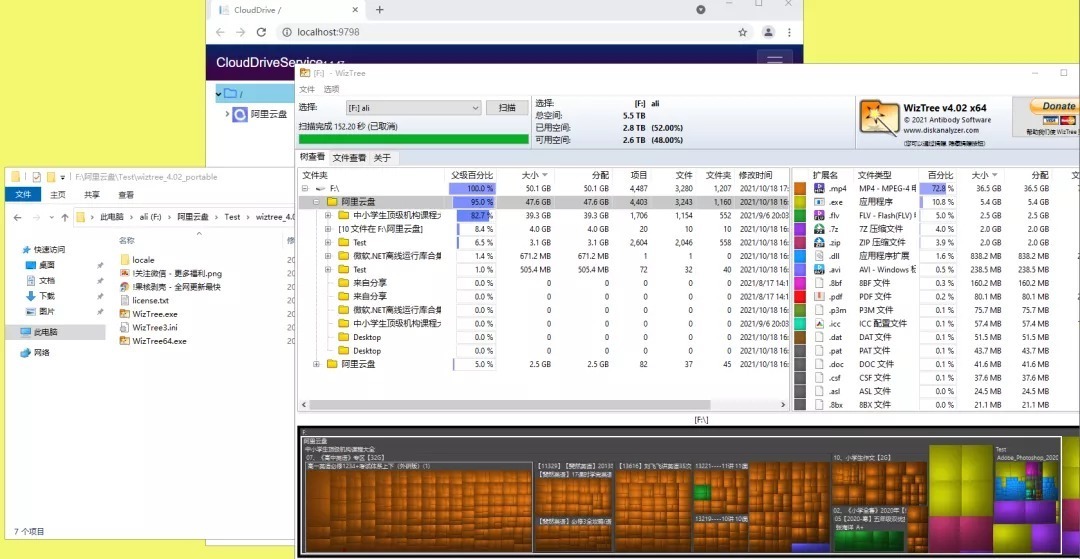Select 树查看 tab

pyautogui.click(x=313, y=157)
